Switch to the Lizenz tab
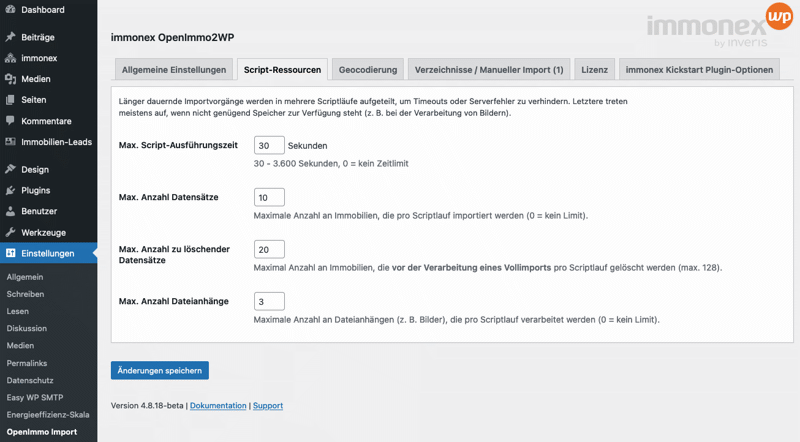The height and width of the screenshot is (442, 800). [594, 69]
